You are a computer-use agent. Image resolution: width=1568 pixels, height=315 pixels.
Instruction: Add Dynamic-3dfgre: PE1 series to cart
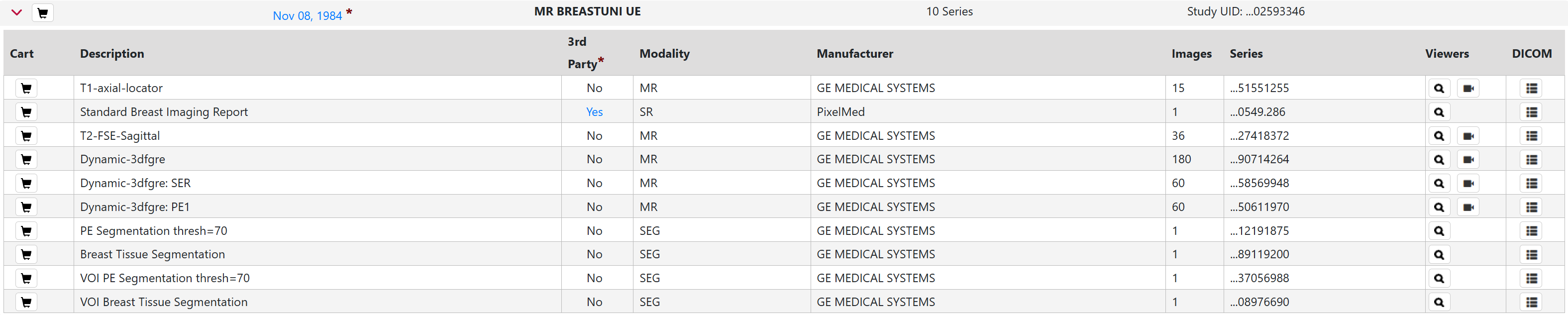click(26, 207)
